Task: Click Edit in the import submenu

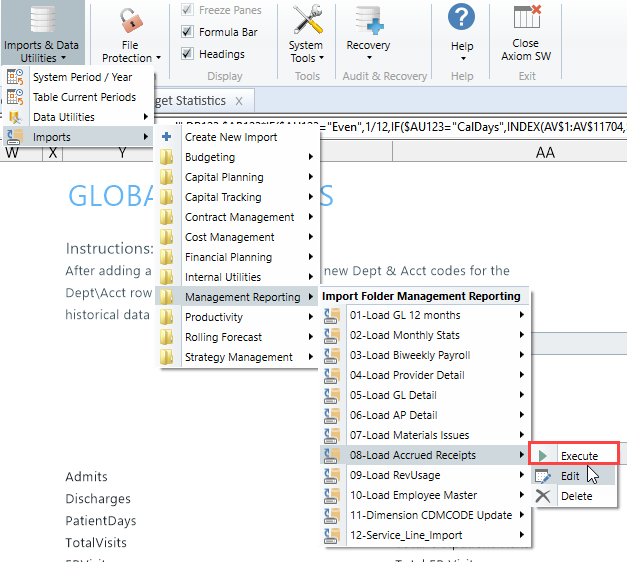Action: tap(570, 476)
